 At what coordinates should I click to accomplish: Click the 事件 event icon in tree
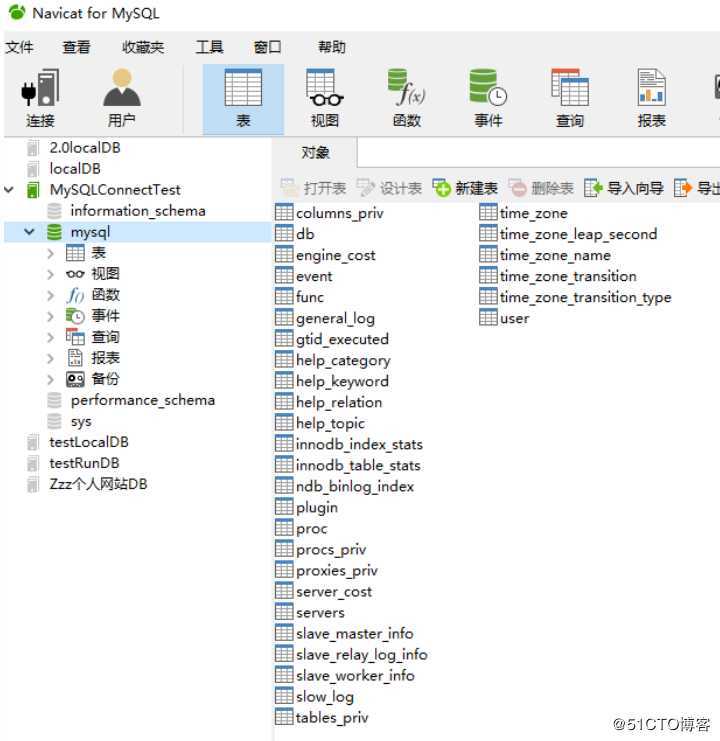75,316
